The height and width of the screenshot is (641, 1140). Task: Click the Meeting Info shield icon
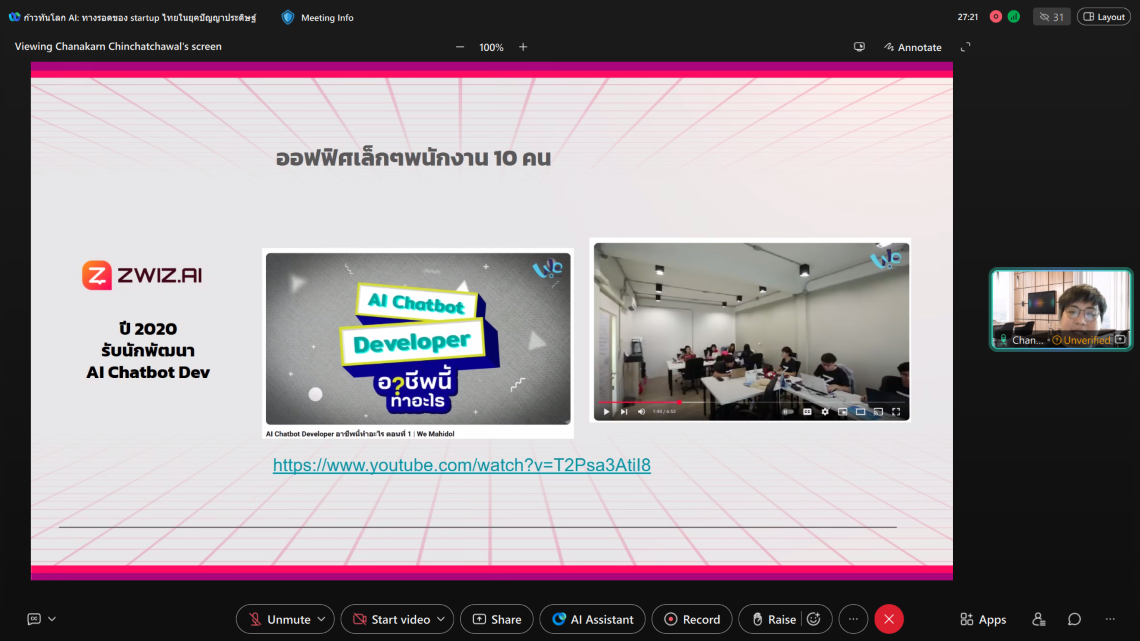point(288,17)
